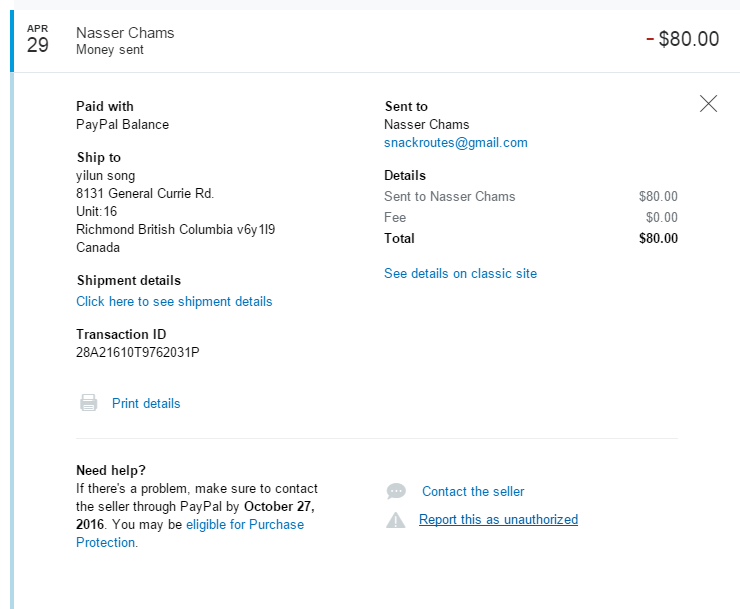Close the transaction details panel with the X
Screen dimensions: 740x609
[708, 103]
